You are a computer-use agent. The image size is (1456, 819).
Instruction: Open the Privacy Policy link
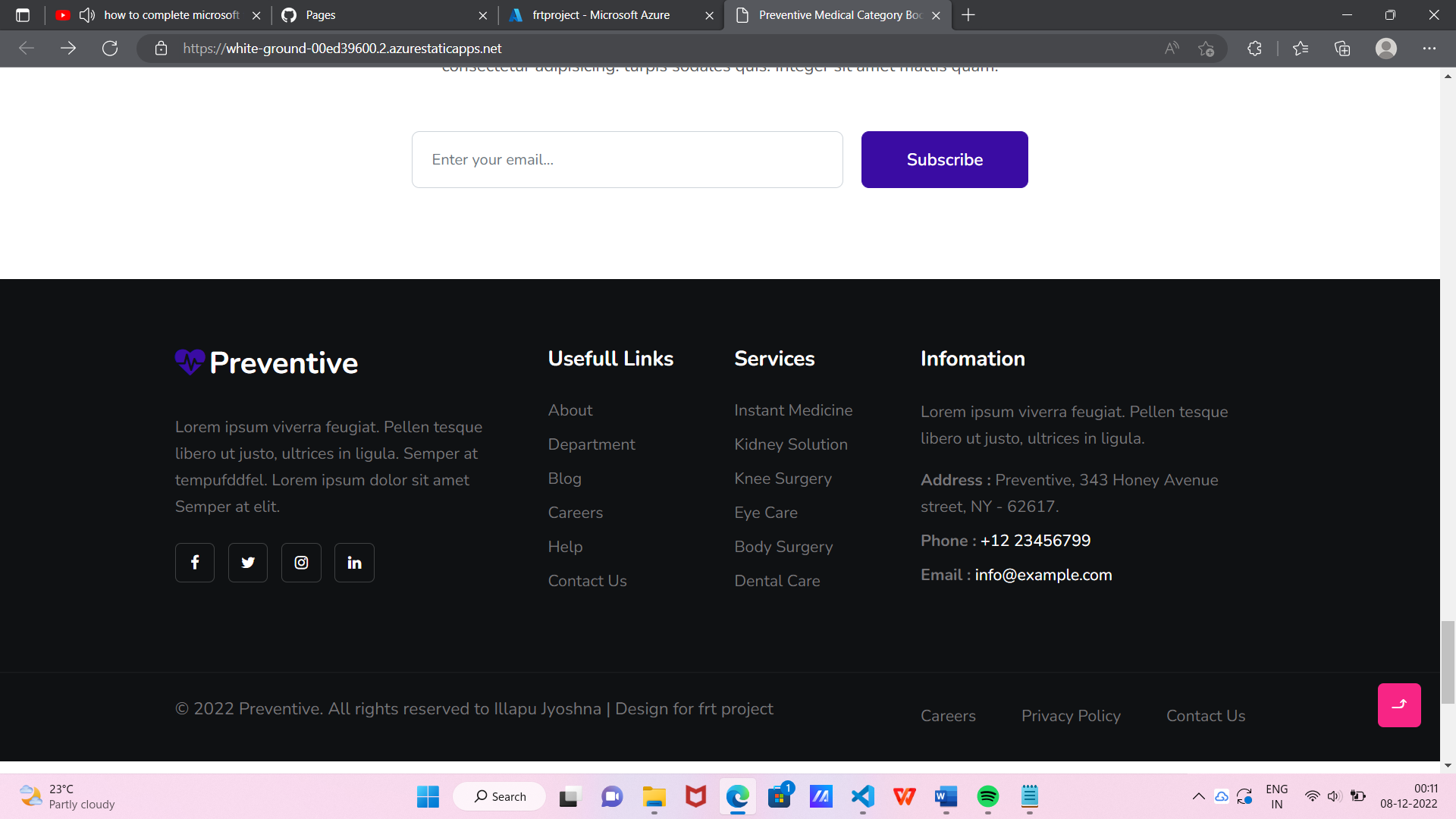pyautogui.click(x=1071, y=715)
